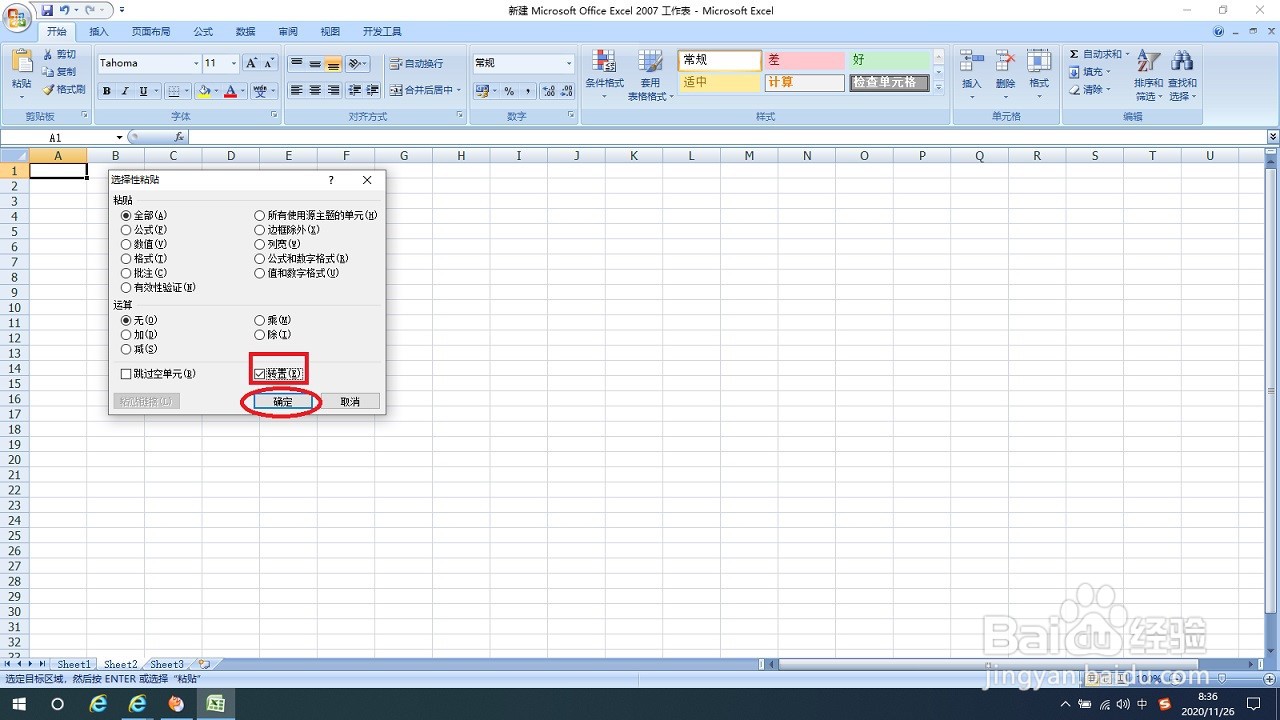Open the 审阅 ribbon tab

point(288,32)
